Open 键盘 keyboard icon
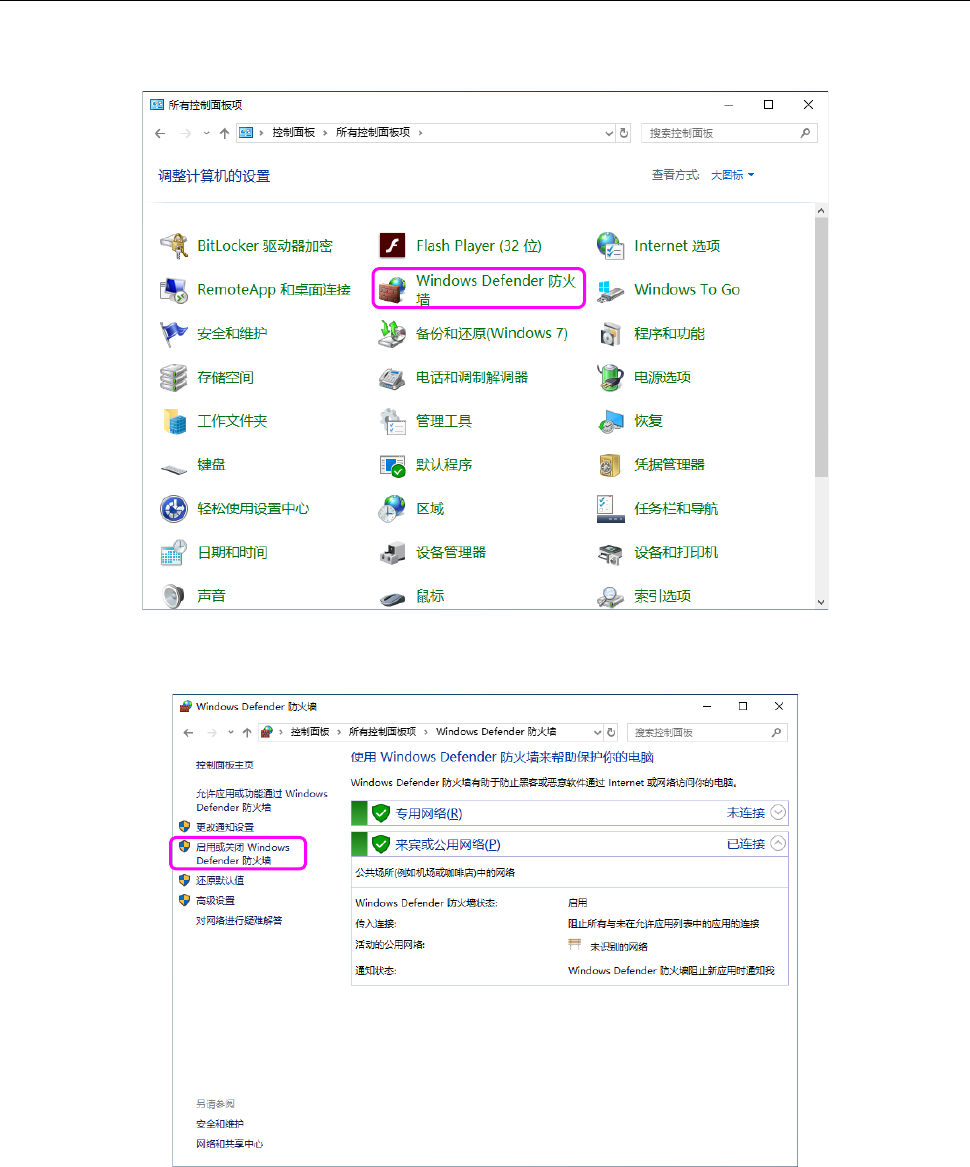Screen dimensions: 970x1167 coord(174,468)
